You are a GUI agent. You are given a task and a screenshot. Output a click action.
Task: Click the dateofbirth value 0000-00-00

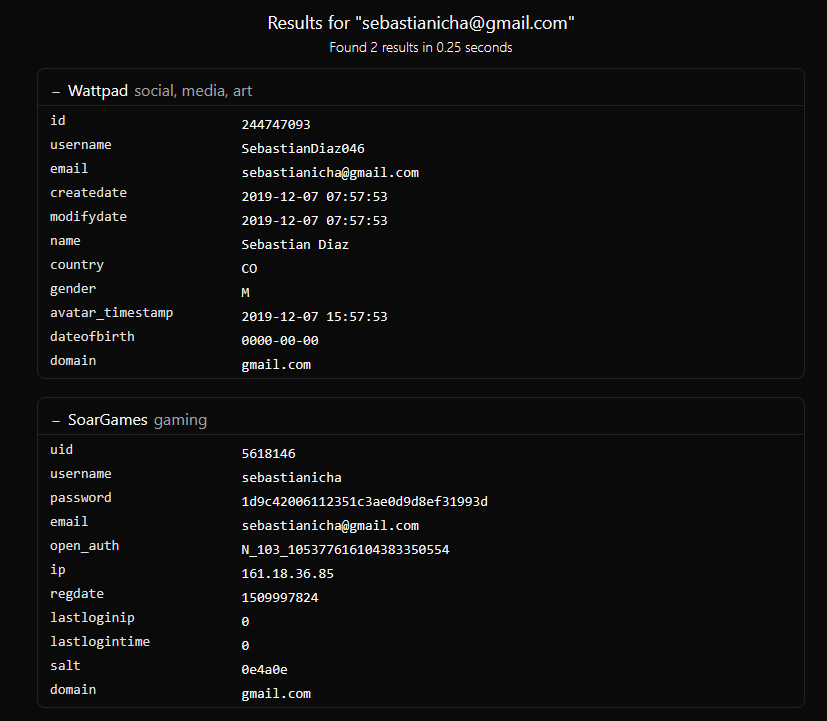(x=280, y=341)
